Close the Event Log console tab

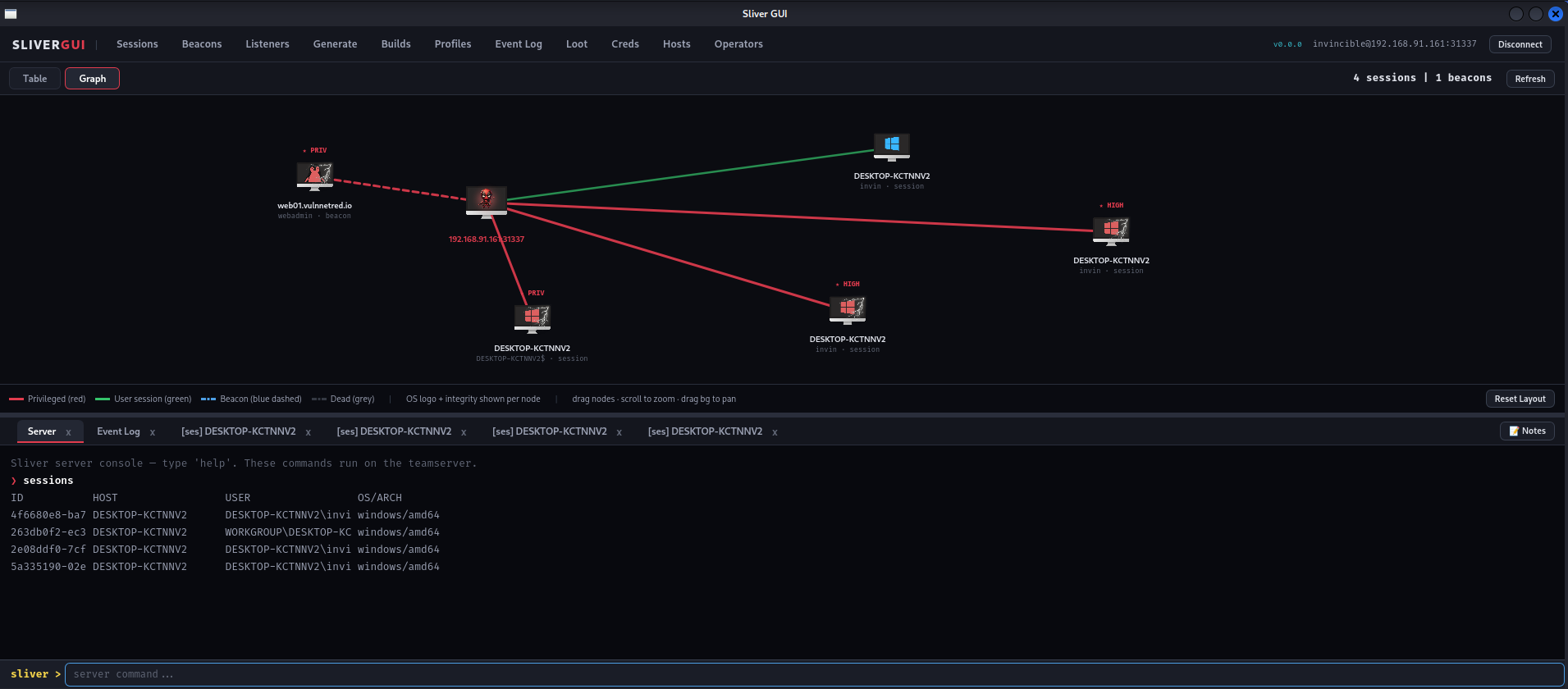click(x=153, y=432)
